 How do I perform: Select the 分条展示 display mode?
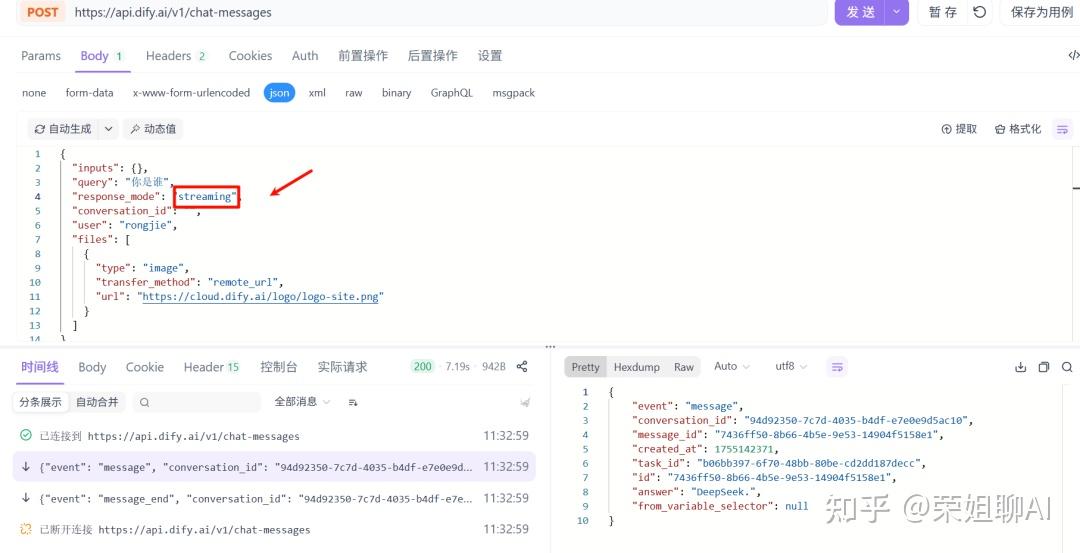click(40, 401)
